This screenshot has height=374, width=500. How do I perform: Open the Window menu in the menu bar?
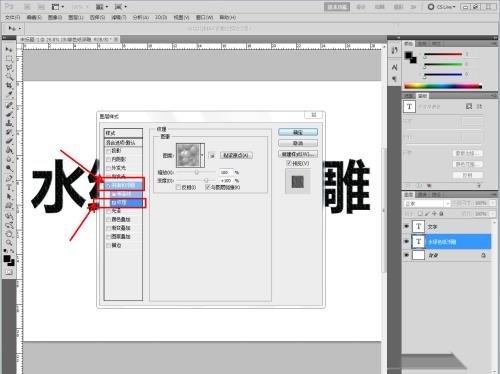[204, 17]
